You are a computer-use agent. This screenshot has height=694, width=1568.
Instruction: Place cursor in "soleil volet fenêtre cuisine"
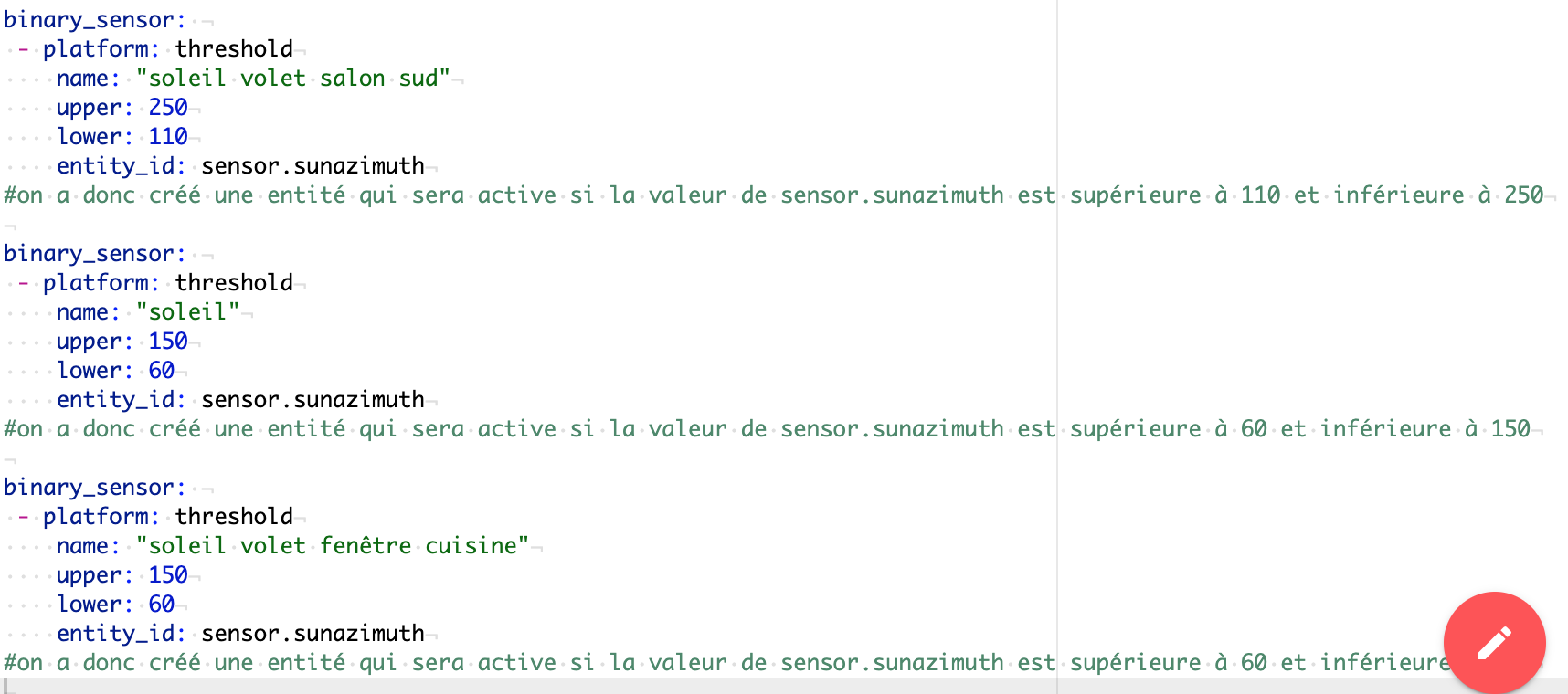332,546
